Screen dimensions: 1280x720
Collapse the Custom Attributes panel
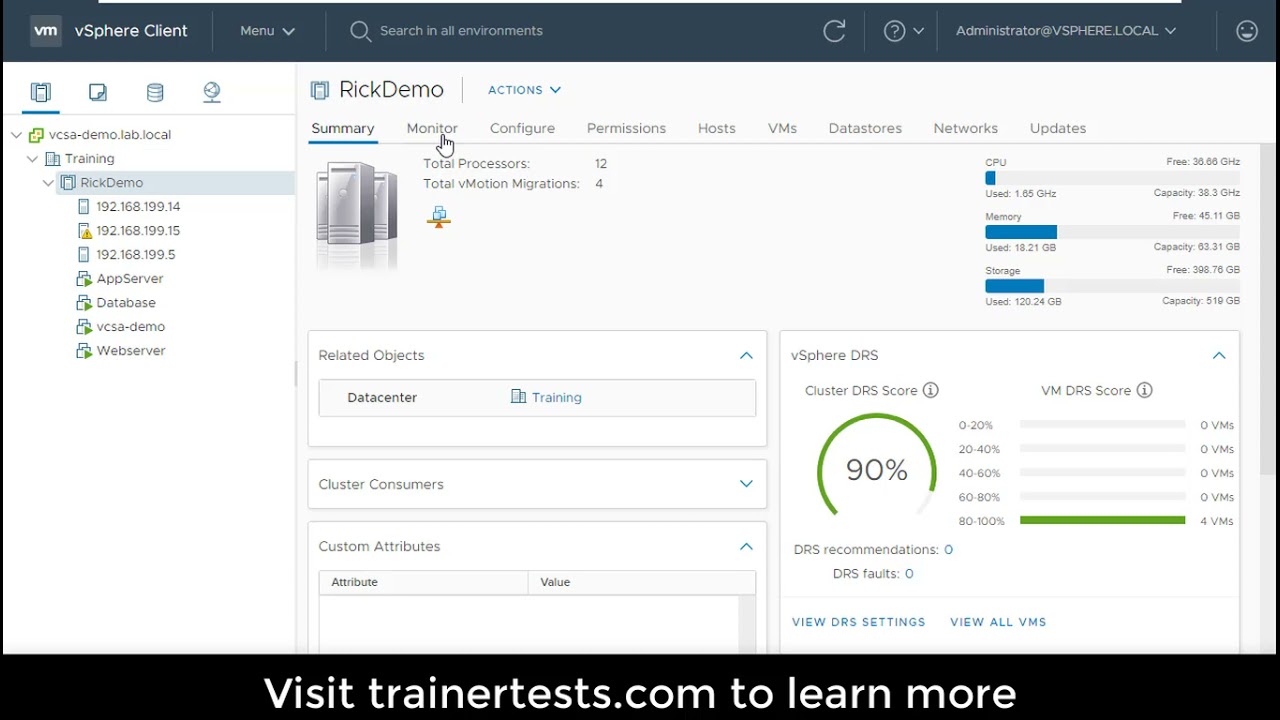pyautogui.click(x=746, y=546)
